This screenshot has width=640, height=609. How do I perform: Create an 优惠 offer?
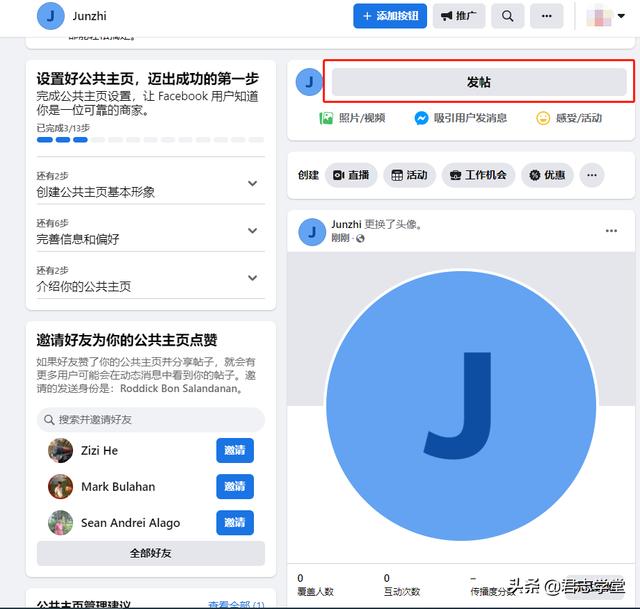tap(547, 175)
